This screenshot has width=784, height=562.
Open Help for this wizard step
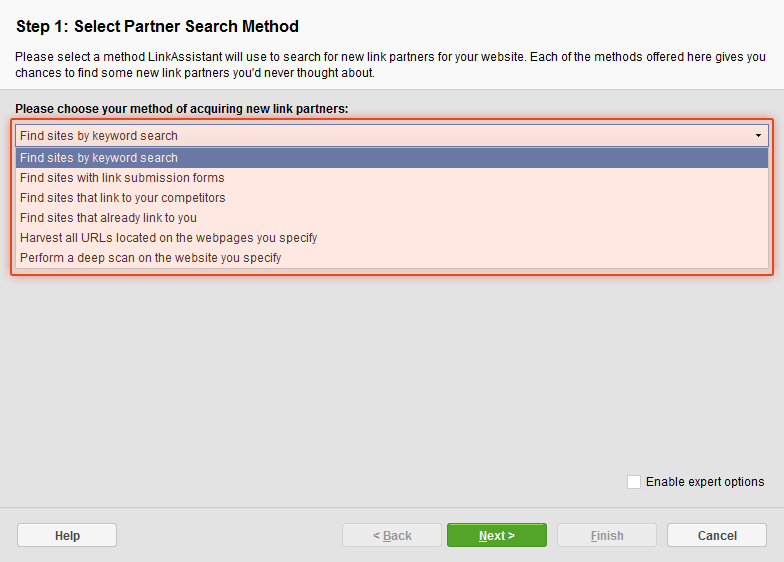(67, 535)
